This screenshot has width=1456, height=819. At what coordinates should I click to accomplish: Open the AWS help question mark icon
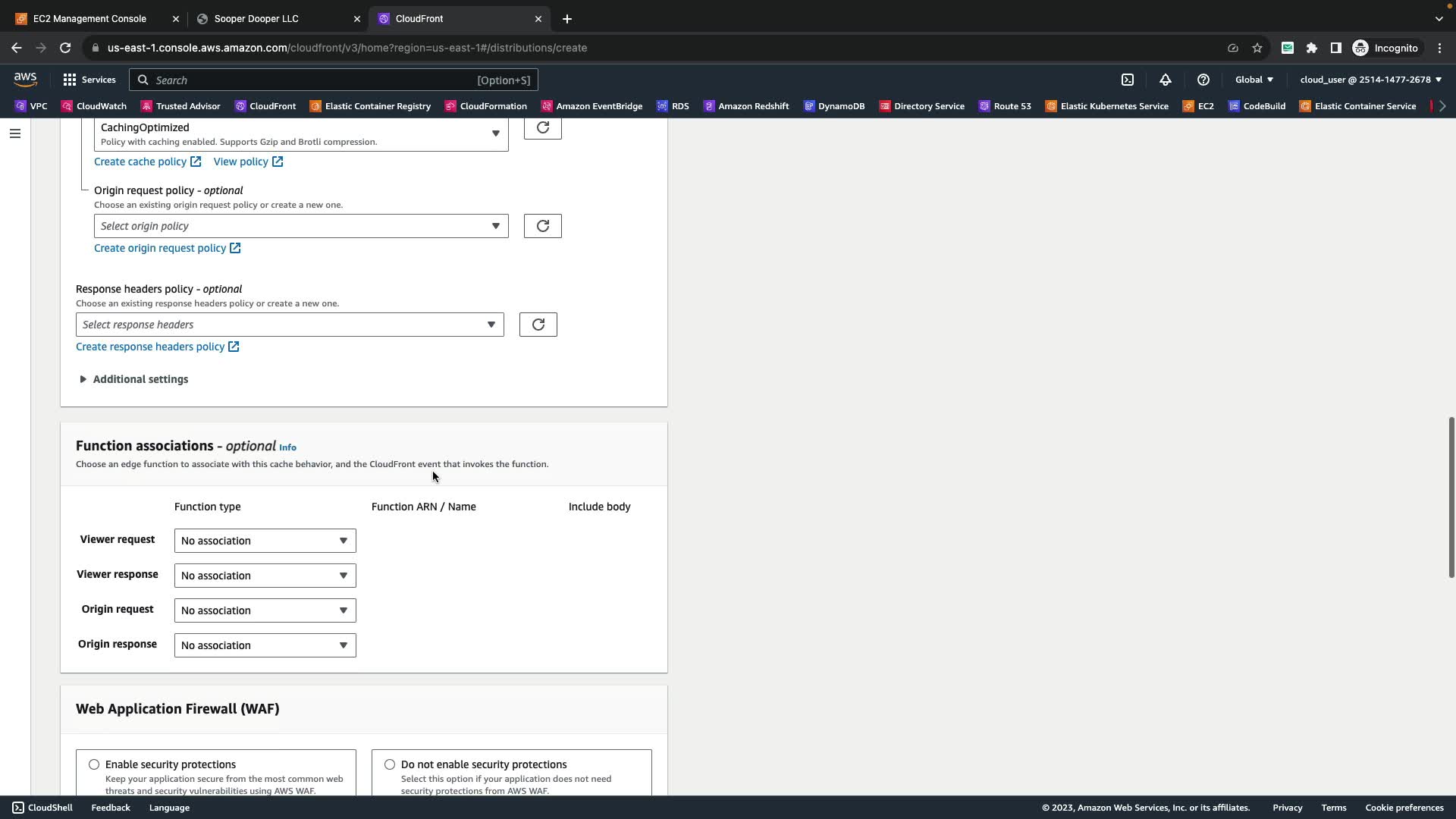pos(1203,80)
